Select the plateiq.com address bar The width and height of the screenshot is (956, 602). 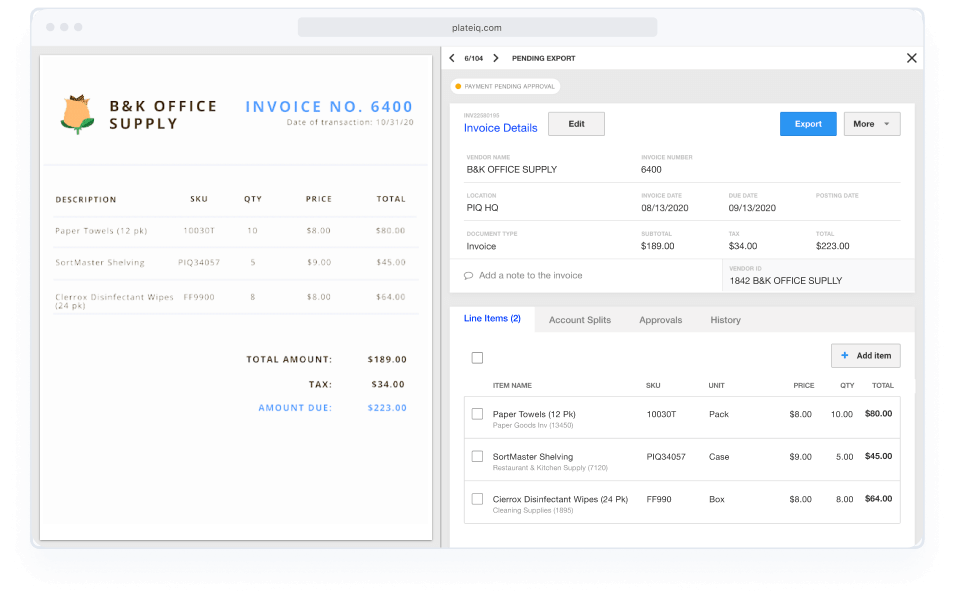click(x=477, y=27)
